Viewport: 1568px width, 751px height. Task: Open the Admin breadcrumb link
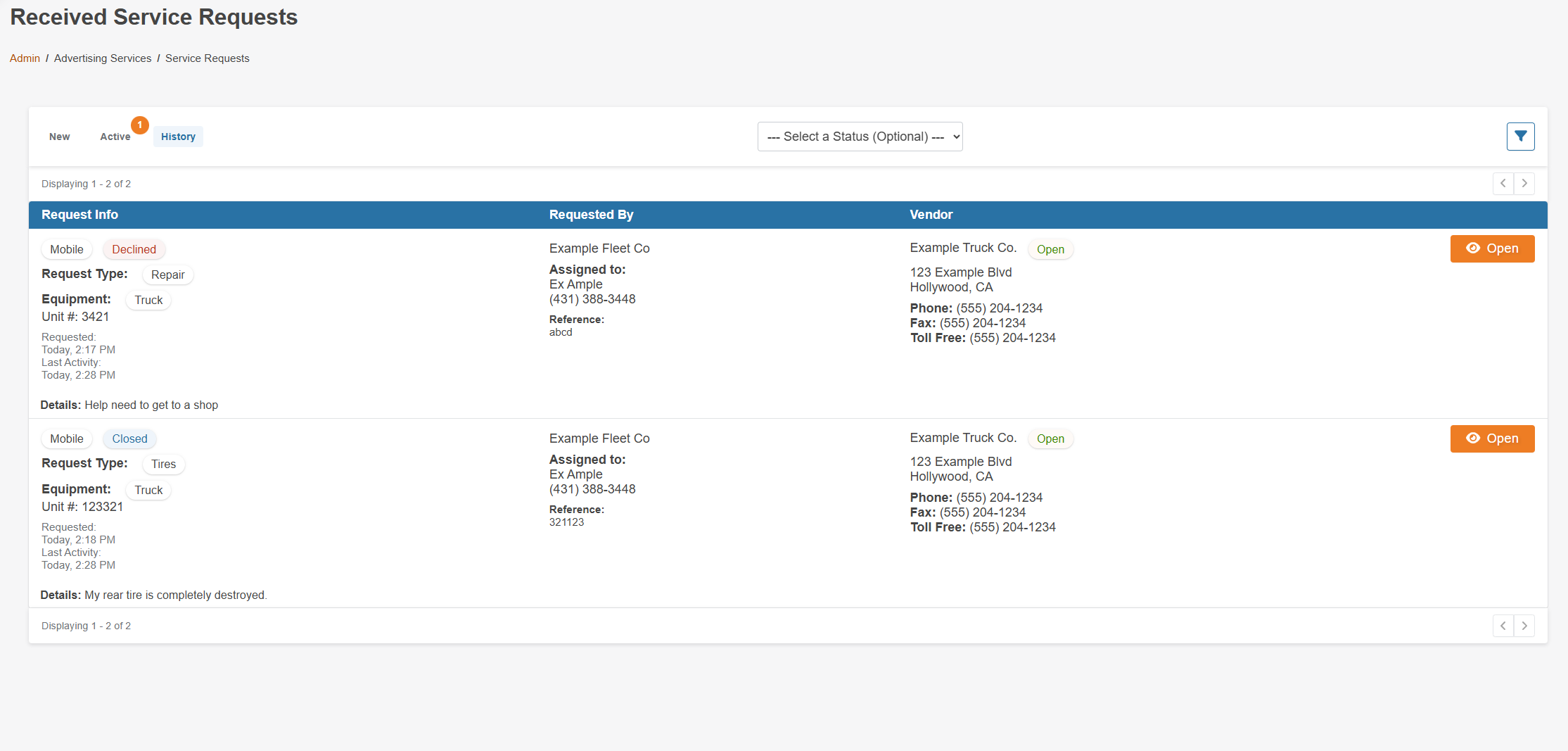25,58
